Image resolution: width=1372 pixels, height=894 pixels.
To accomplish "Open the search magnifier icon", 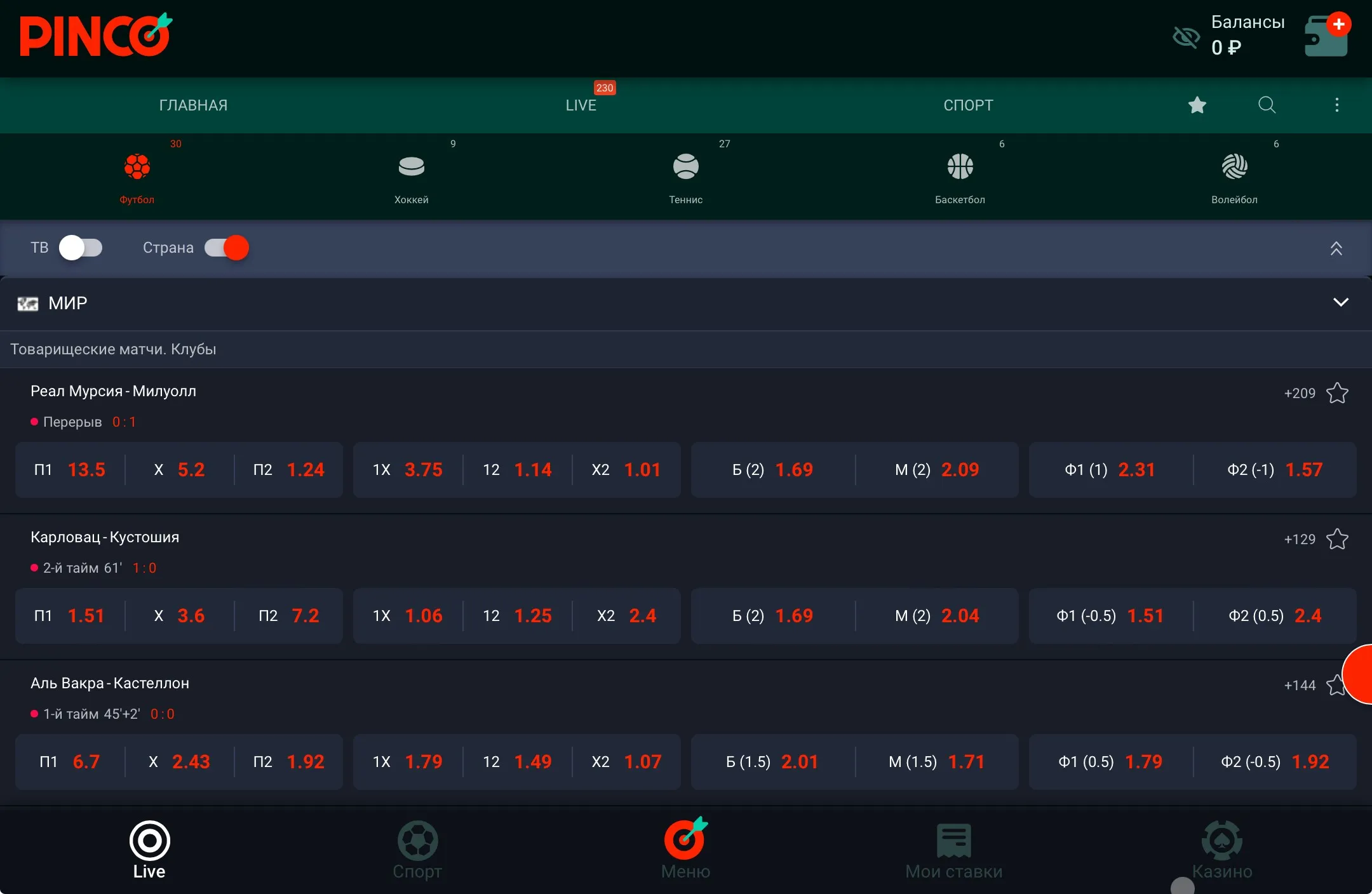I will click(1267, 105).
